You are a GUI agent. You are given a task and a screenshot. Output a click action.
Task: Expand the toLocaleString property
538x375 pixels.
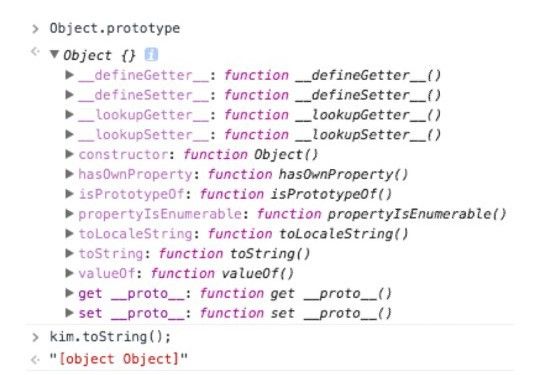click(x=70, y=234)
